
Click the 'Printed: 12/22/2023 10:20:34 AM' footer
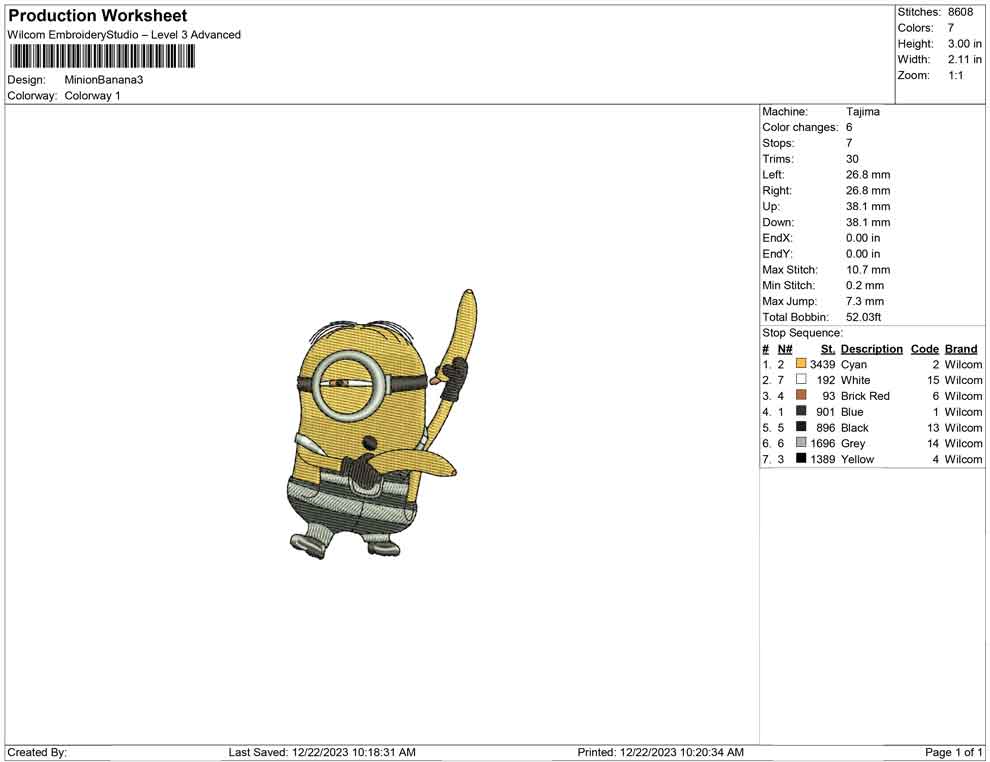[x=660, y=752]
